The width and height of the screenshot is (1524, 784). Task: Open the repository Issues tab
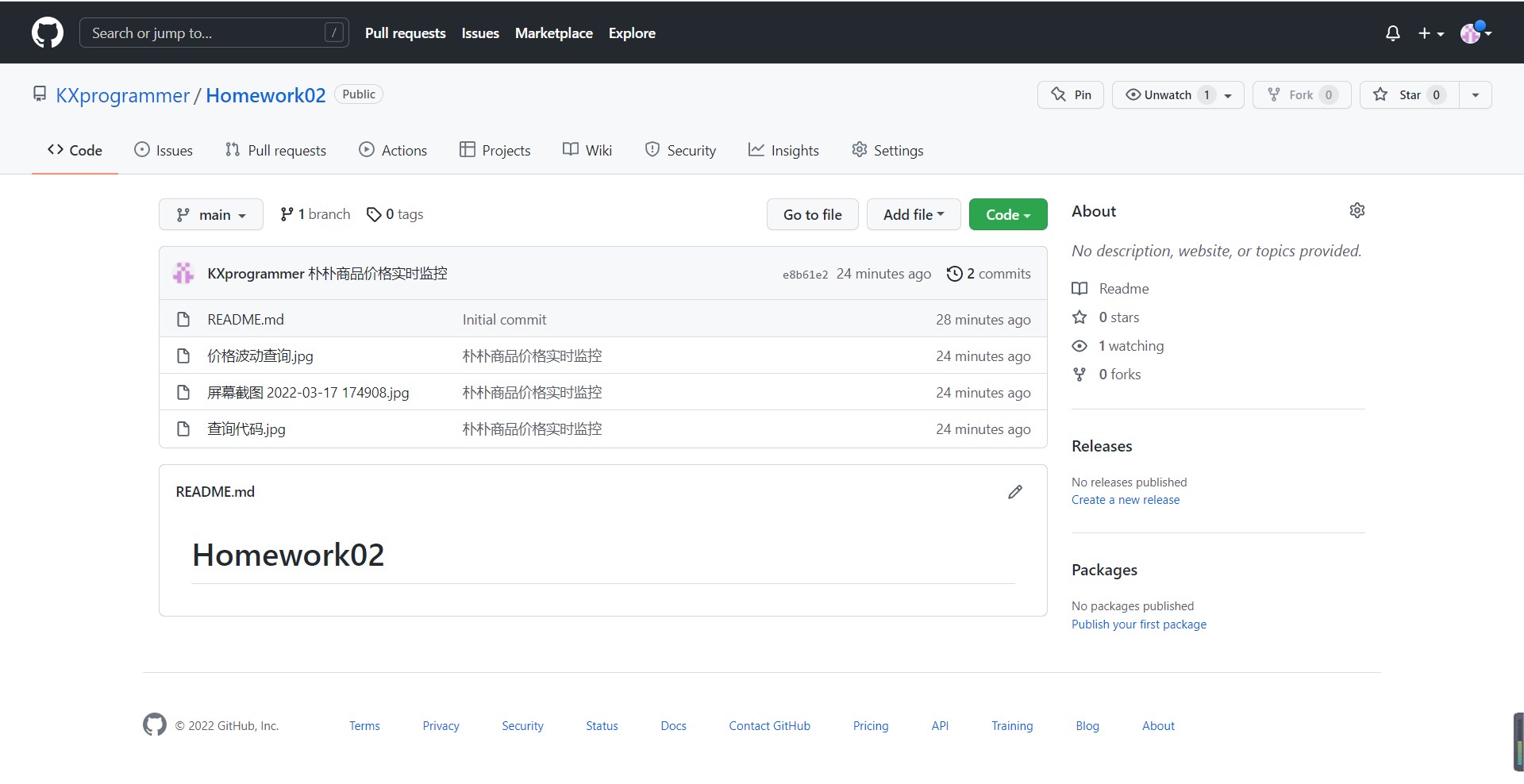(x=164, y=150)
